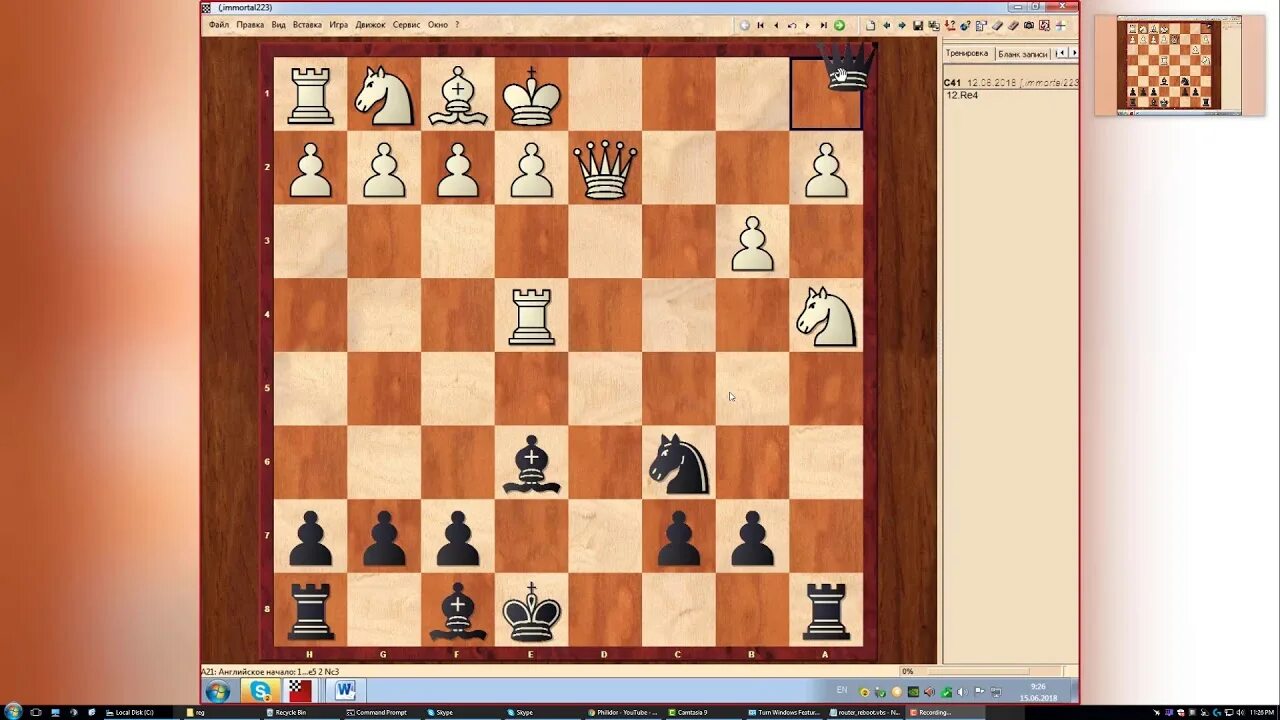Step one move back
The height and width of the screenshot is (720, 1280).
[x=776, y=25]
